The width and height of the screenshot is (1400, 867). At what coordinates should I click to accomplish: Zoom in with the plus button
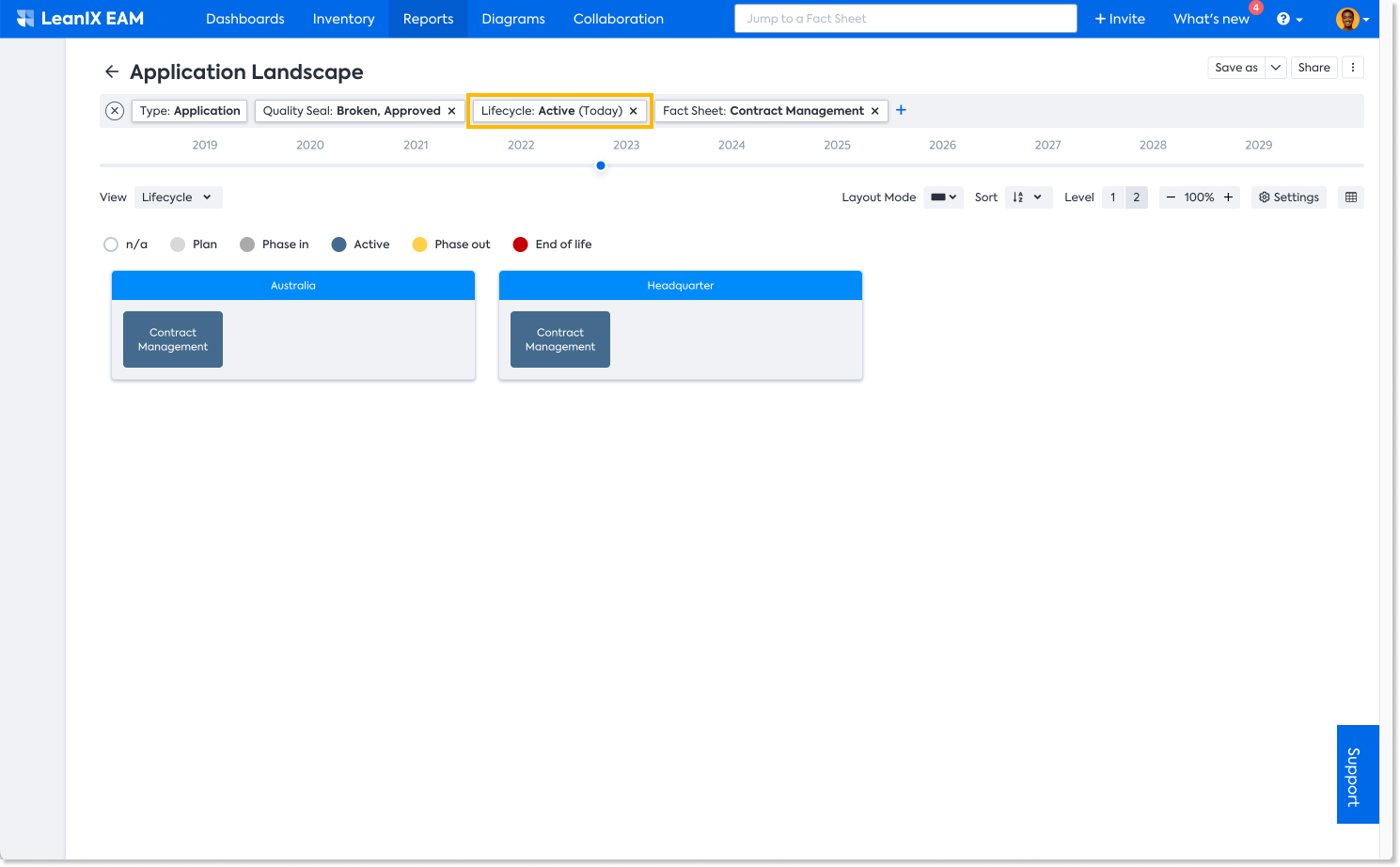[1228, 197]
